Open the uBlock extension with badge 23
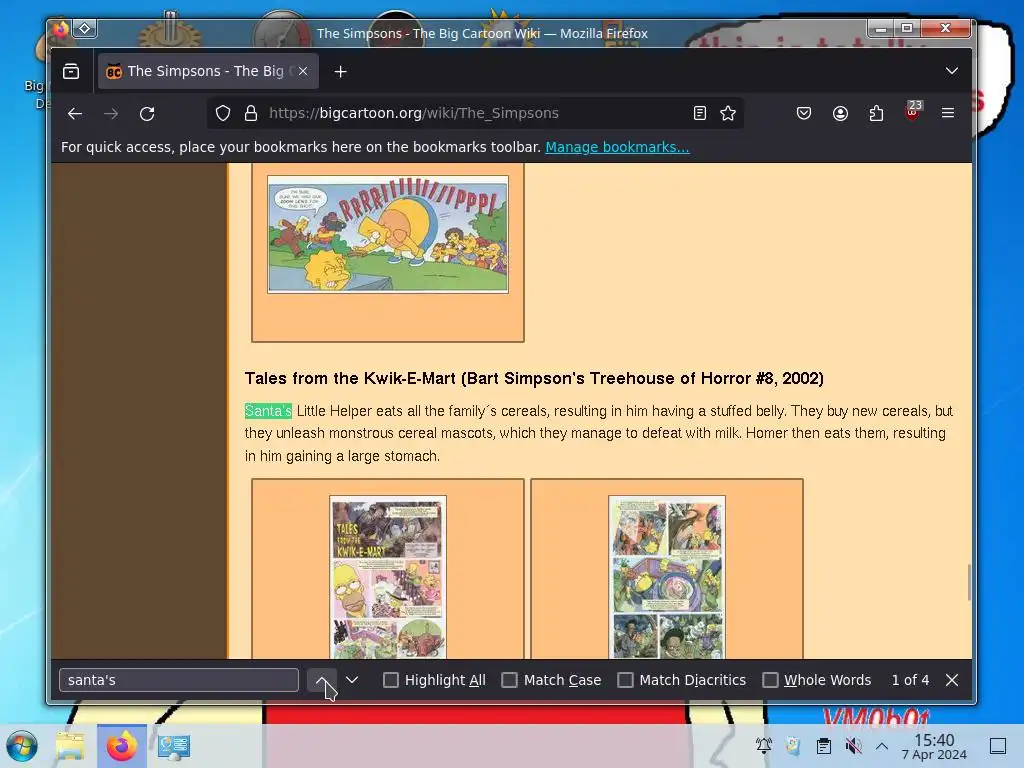The image size is (1024, 768). (912, 112)
